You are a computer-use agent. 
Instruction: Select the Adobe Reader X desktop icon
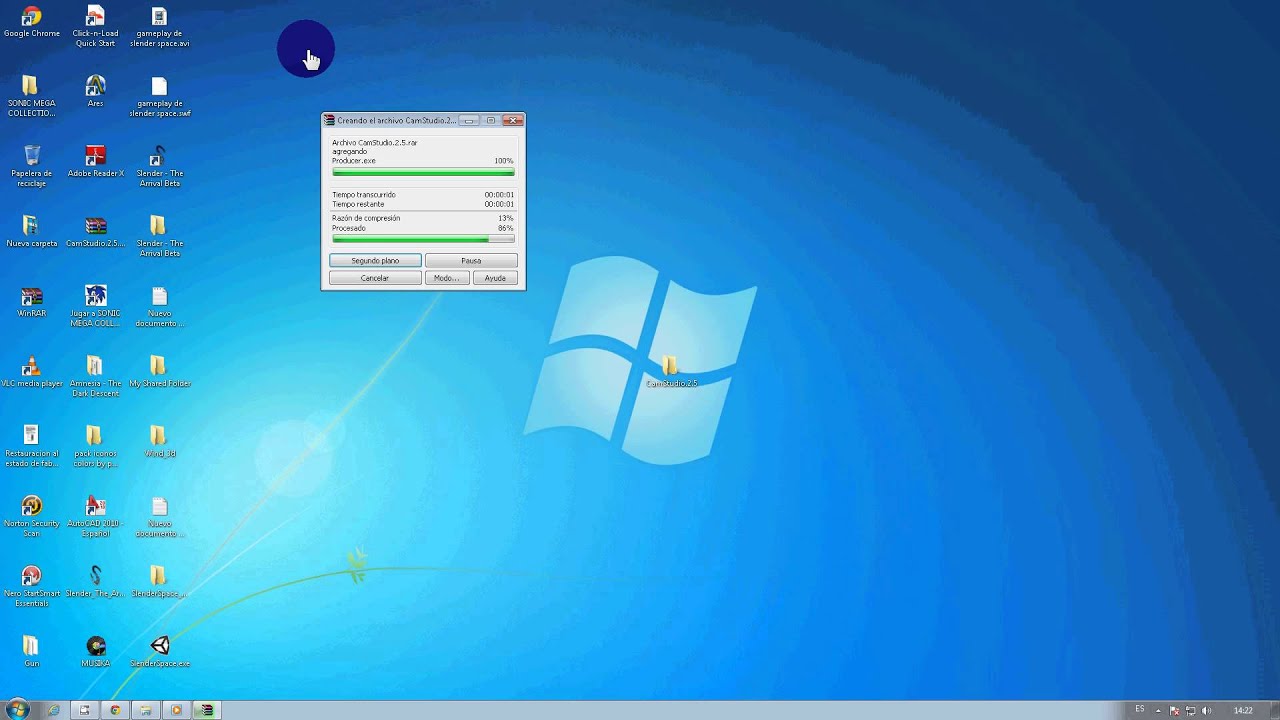coord(96,162)
